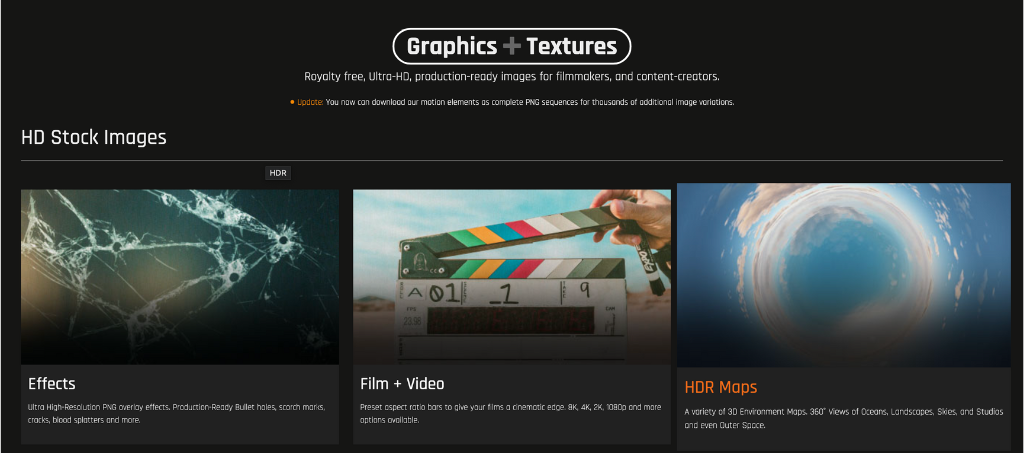Click the orange Update notice text

[x=310, y=102]
